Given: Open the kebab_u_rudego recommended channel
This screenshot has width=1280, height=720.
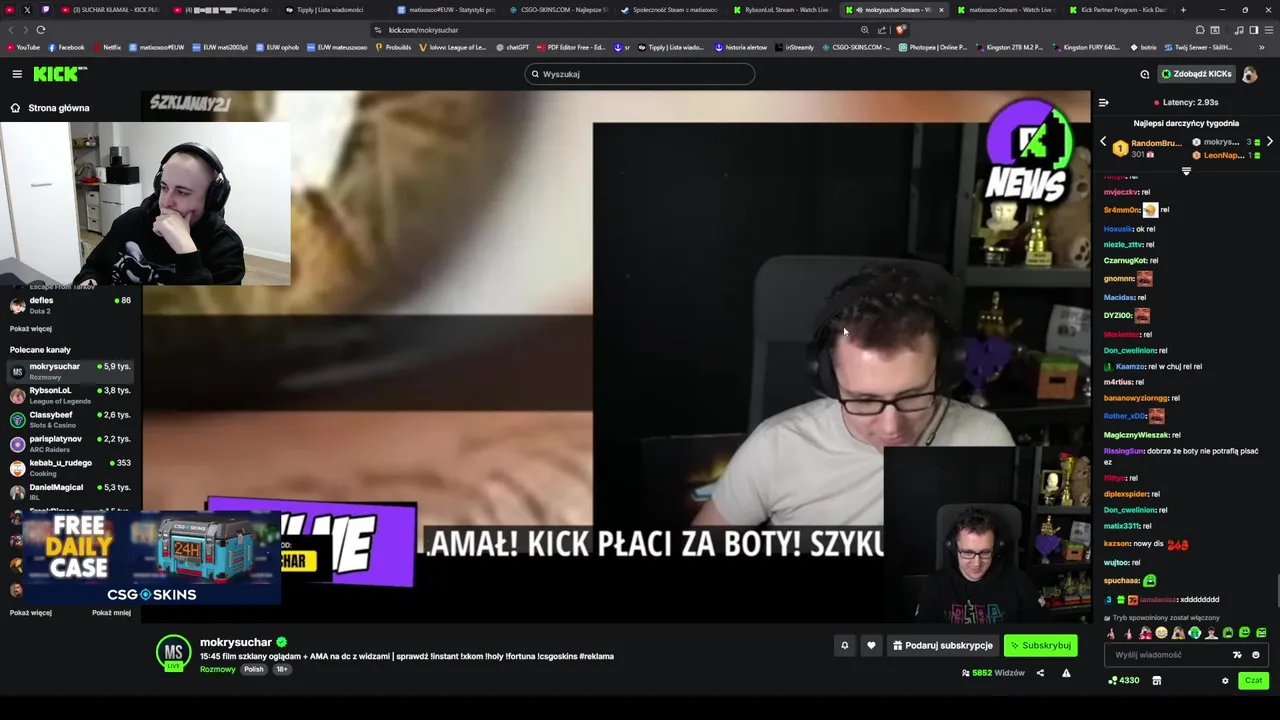Looking at the screenshot, I should (70, 467).
